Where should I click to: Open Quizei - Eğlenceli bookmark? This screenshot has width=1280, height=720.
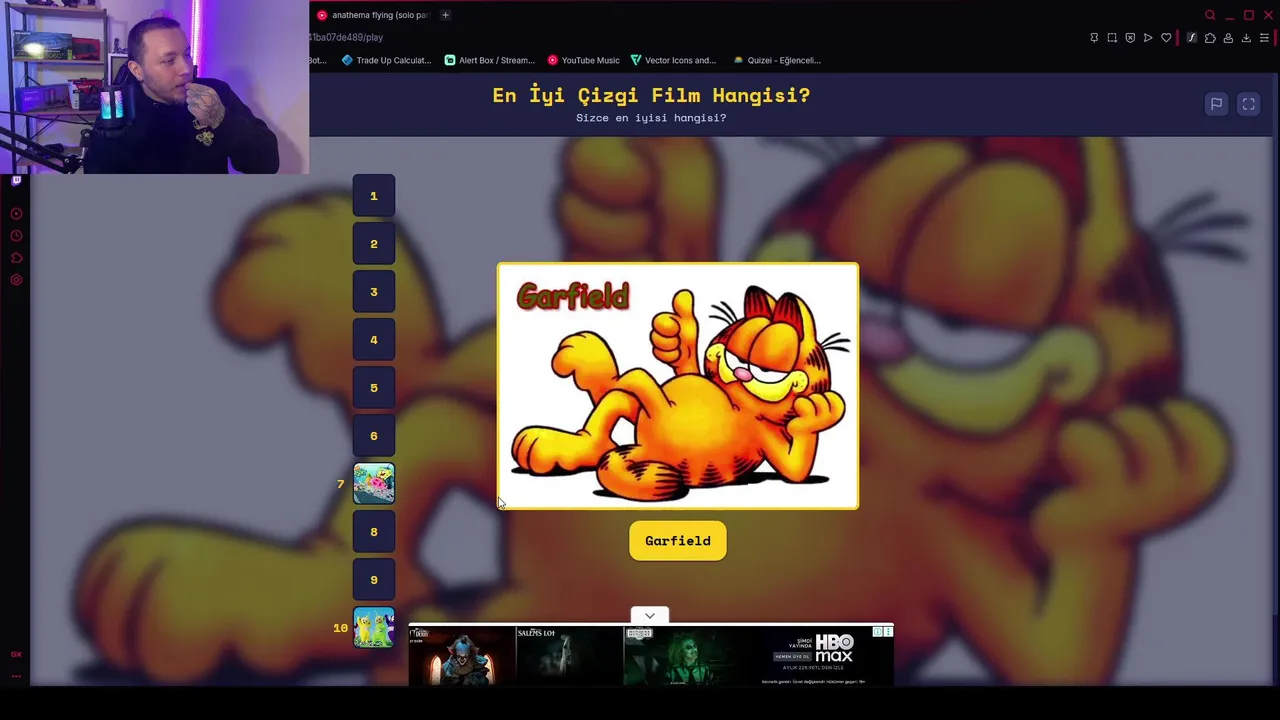pyautogui.click(x=777, y=60)
